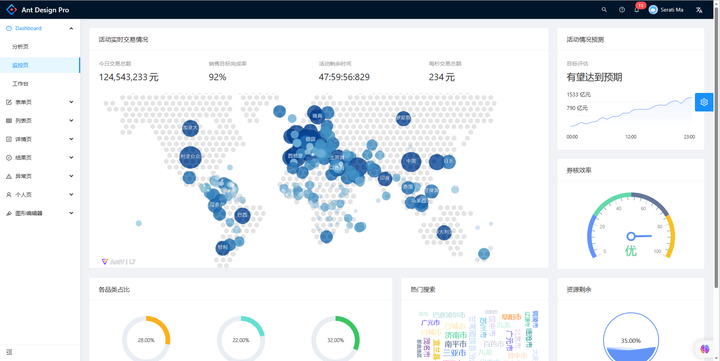Click the 列表页 menu label
The width and height of the screenshot is (720, 361).
click(x=23, y=121)
